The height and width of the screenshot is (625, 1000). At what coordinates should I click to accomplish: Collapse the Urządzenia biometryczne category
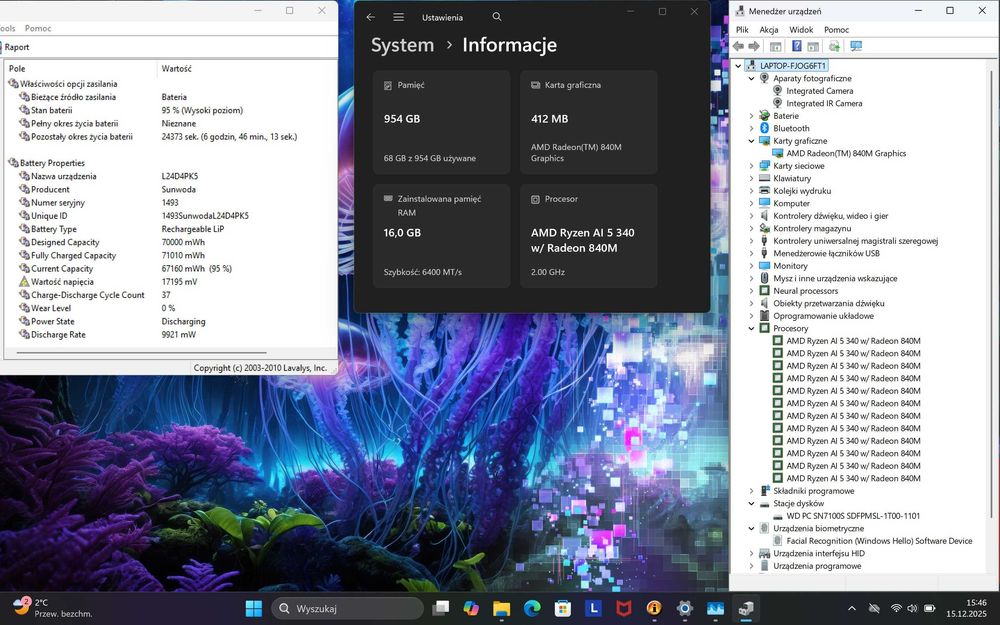[x=751, y=528]
